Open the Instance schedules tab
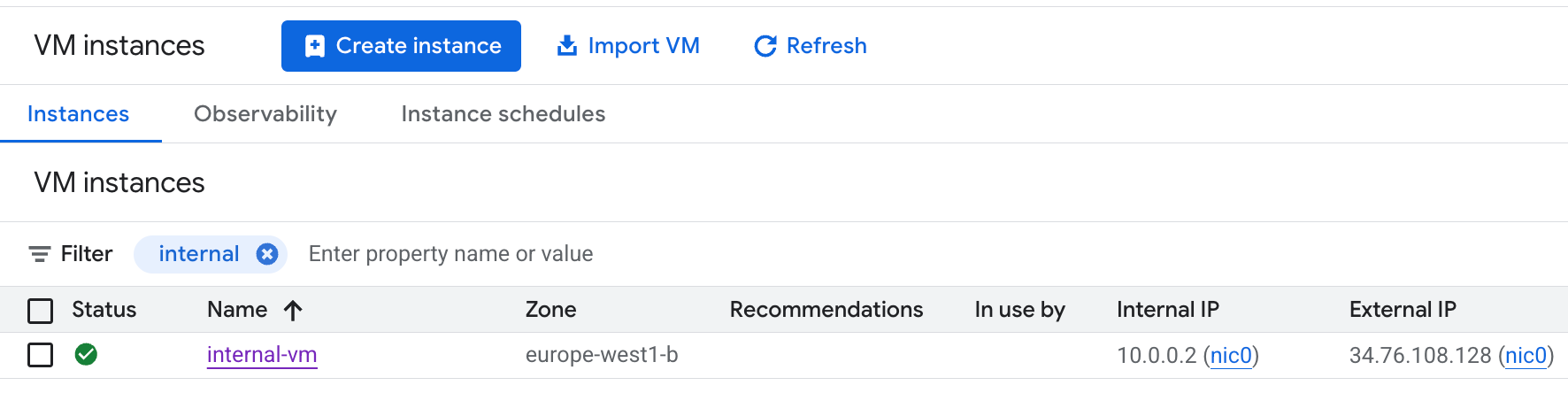1568x393 pixels. point(503,114)
